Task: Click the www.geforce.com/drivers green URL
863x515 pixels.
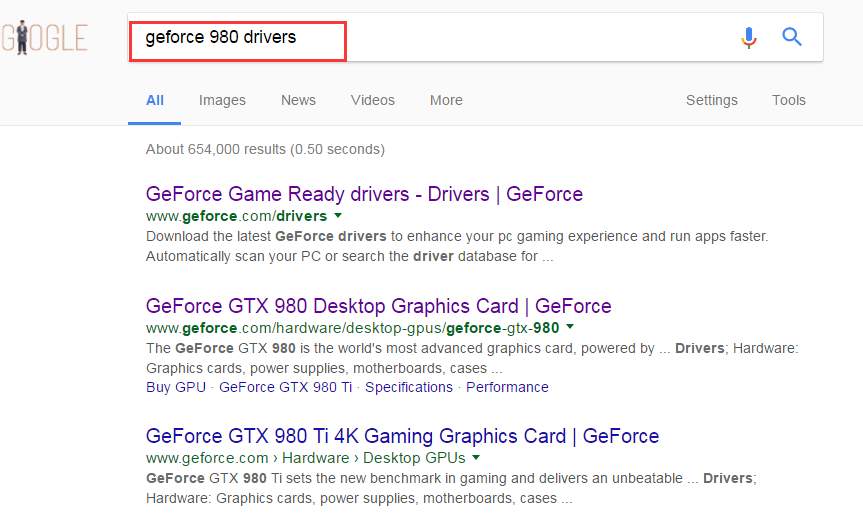Action: click(x=237, y=216)
